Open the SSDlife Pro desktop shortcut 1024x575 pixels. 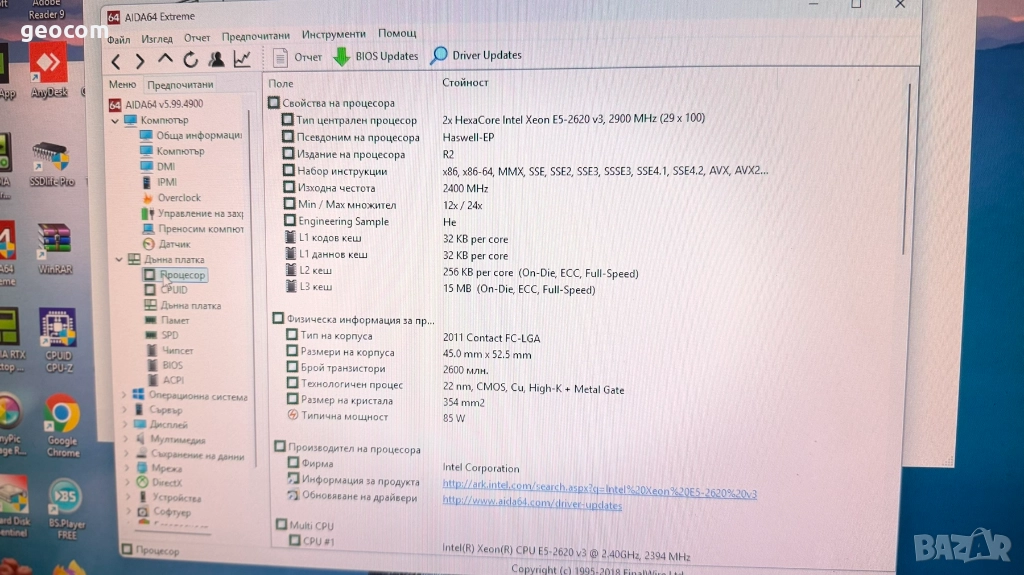[x=52, y=165]
